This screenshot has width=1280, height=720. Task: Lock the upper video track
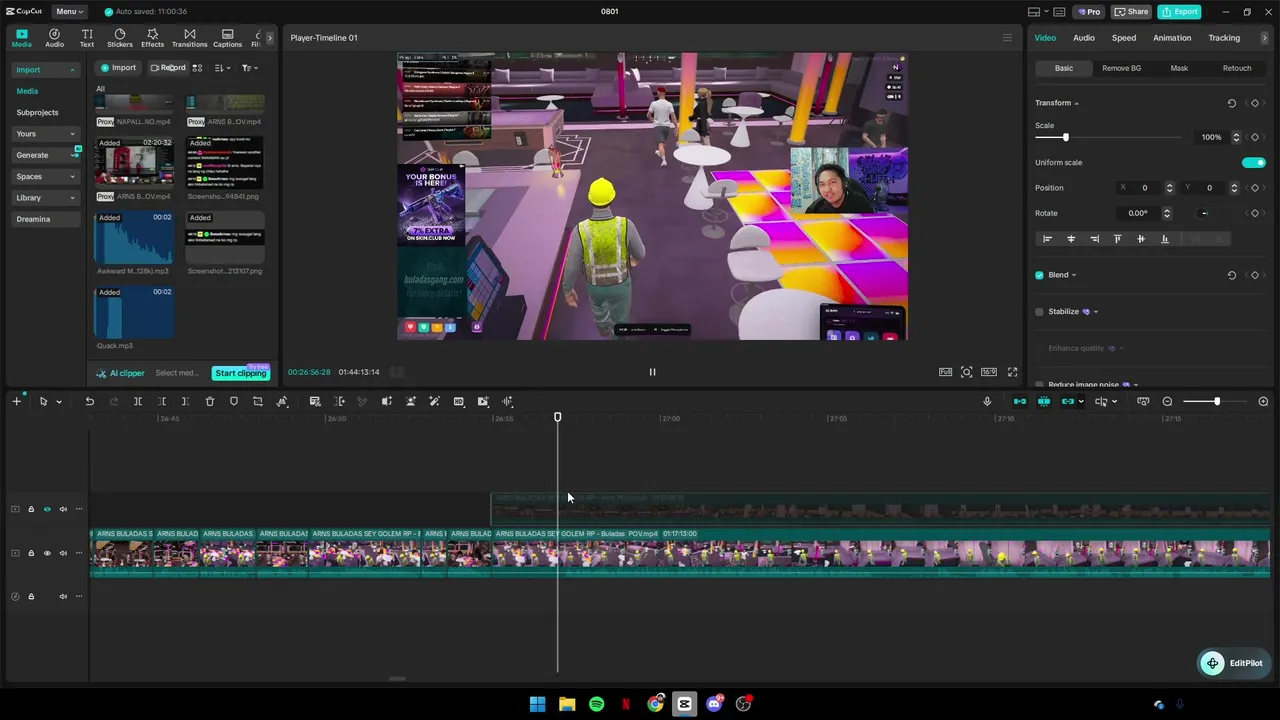click(x=31, y=510)
